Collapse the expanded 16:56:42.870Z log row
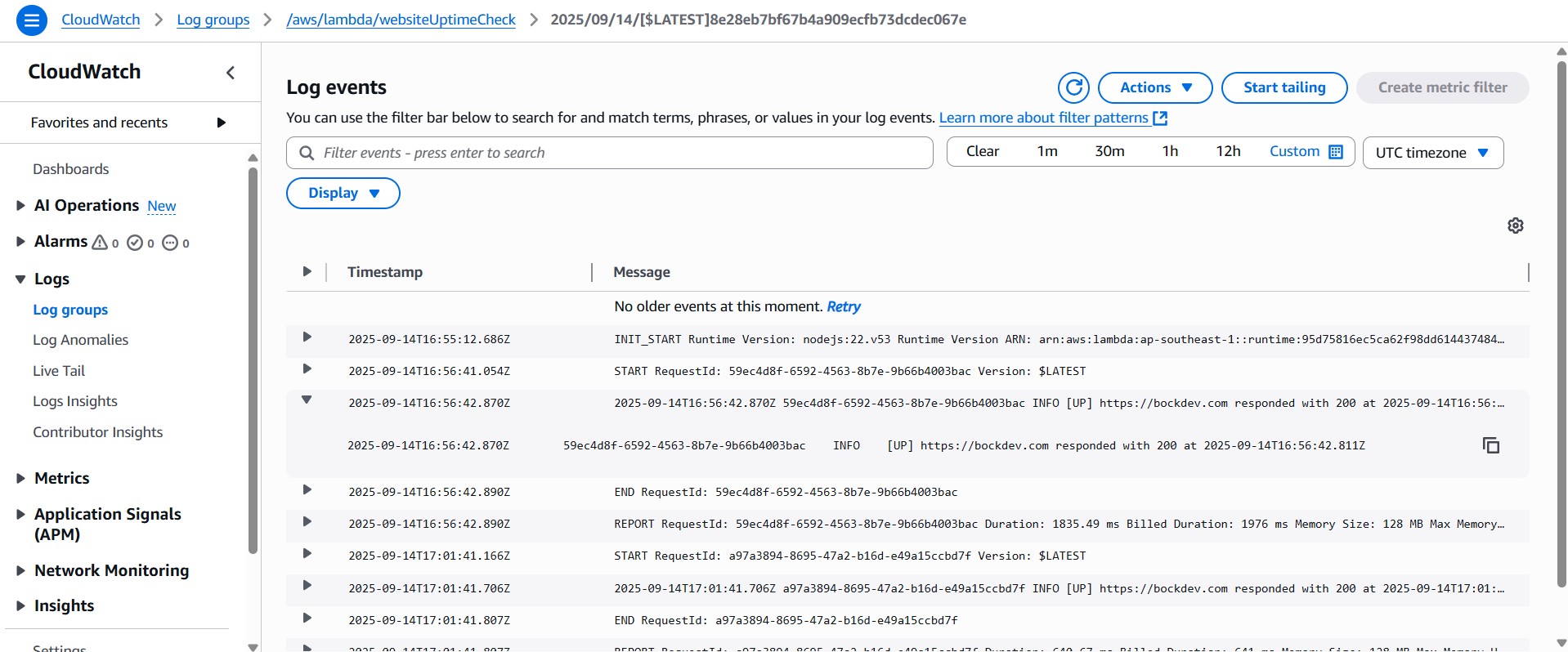This screenshot has width=1568, height=652. click(307, 400)
